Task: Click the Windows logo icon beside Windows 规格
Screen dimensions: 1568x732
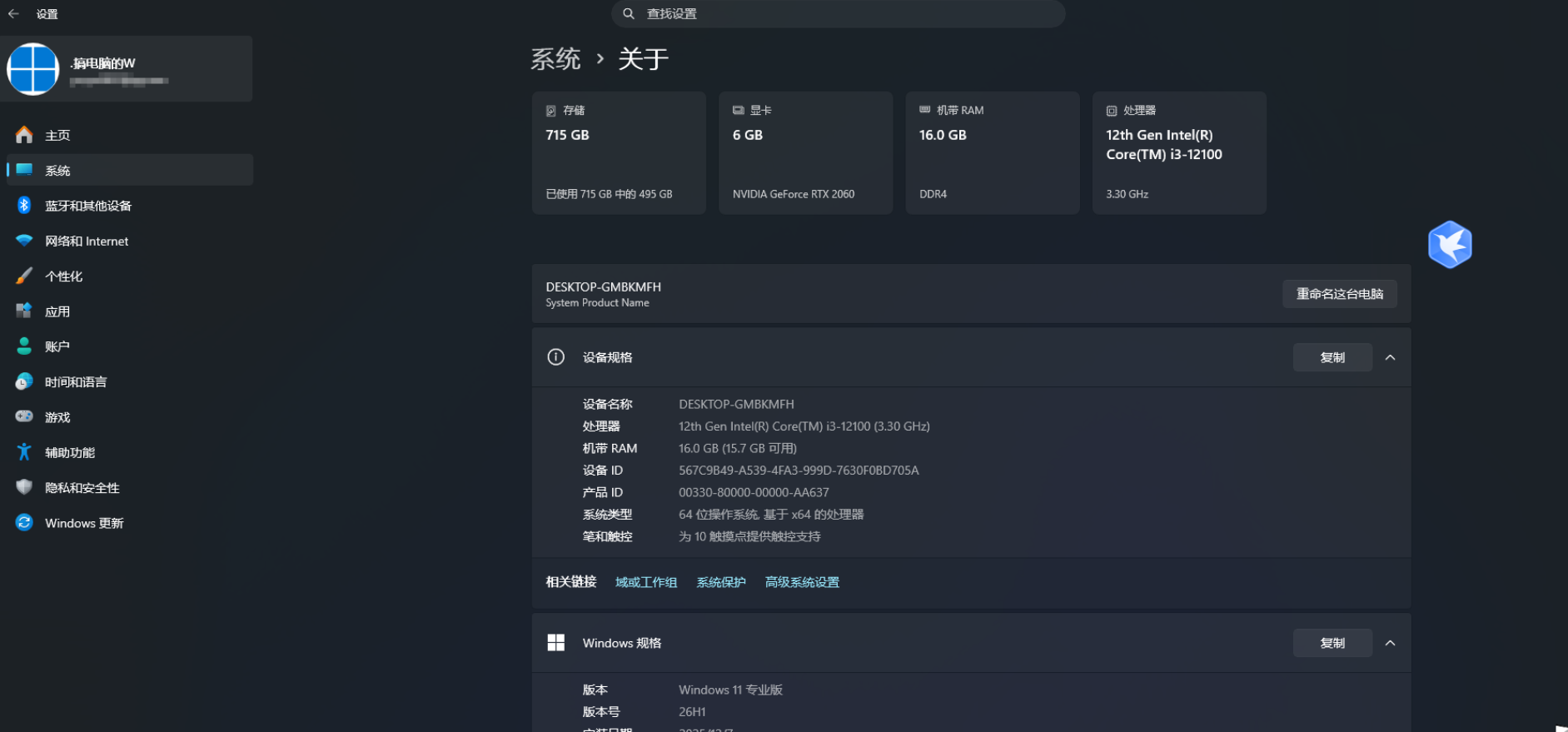Action: [x=555, y=643]
